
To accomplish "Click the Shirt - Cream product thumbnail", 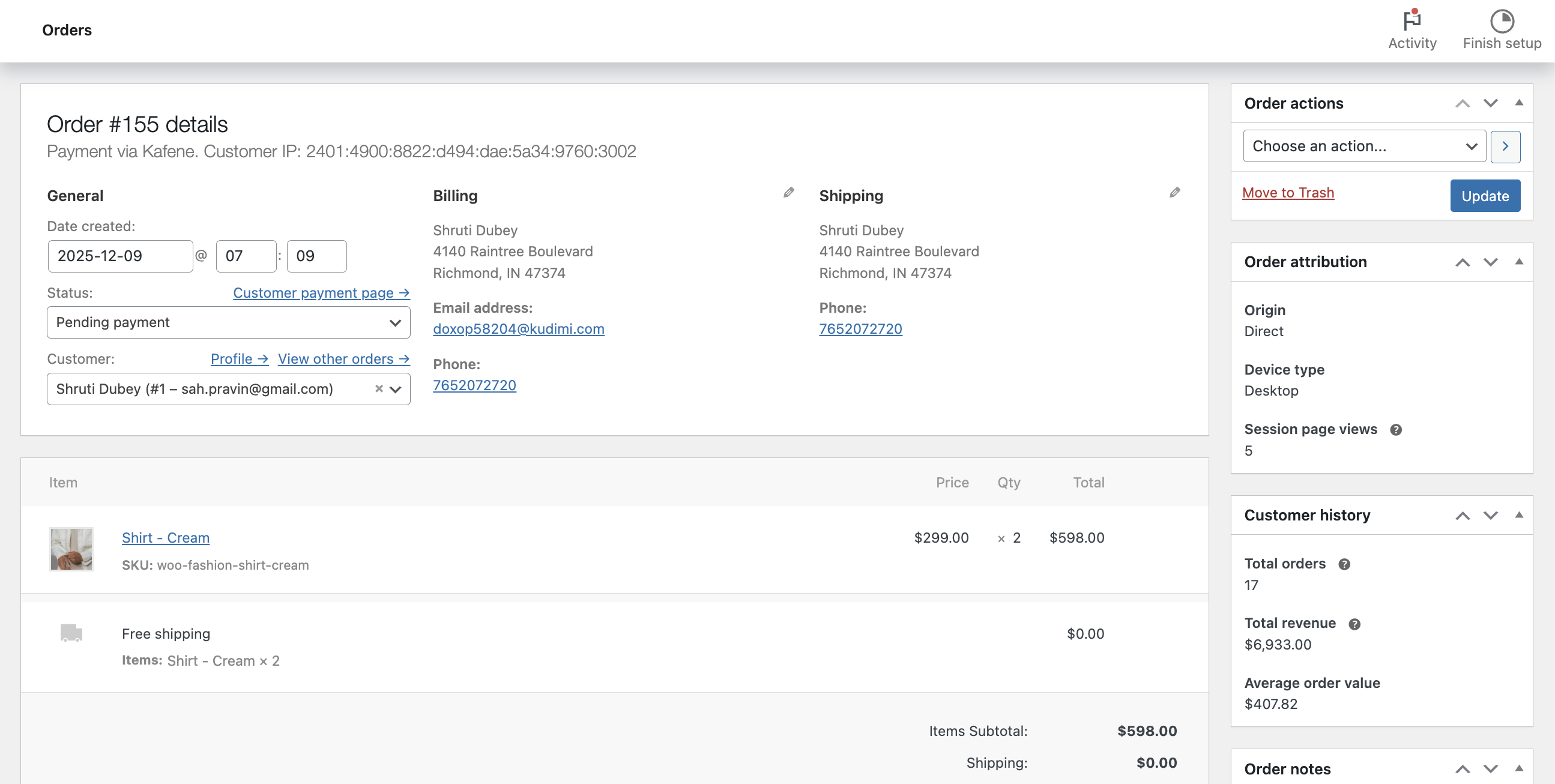I will [x=71, y=549].
